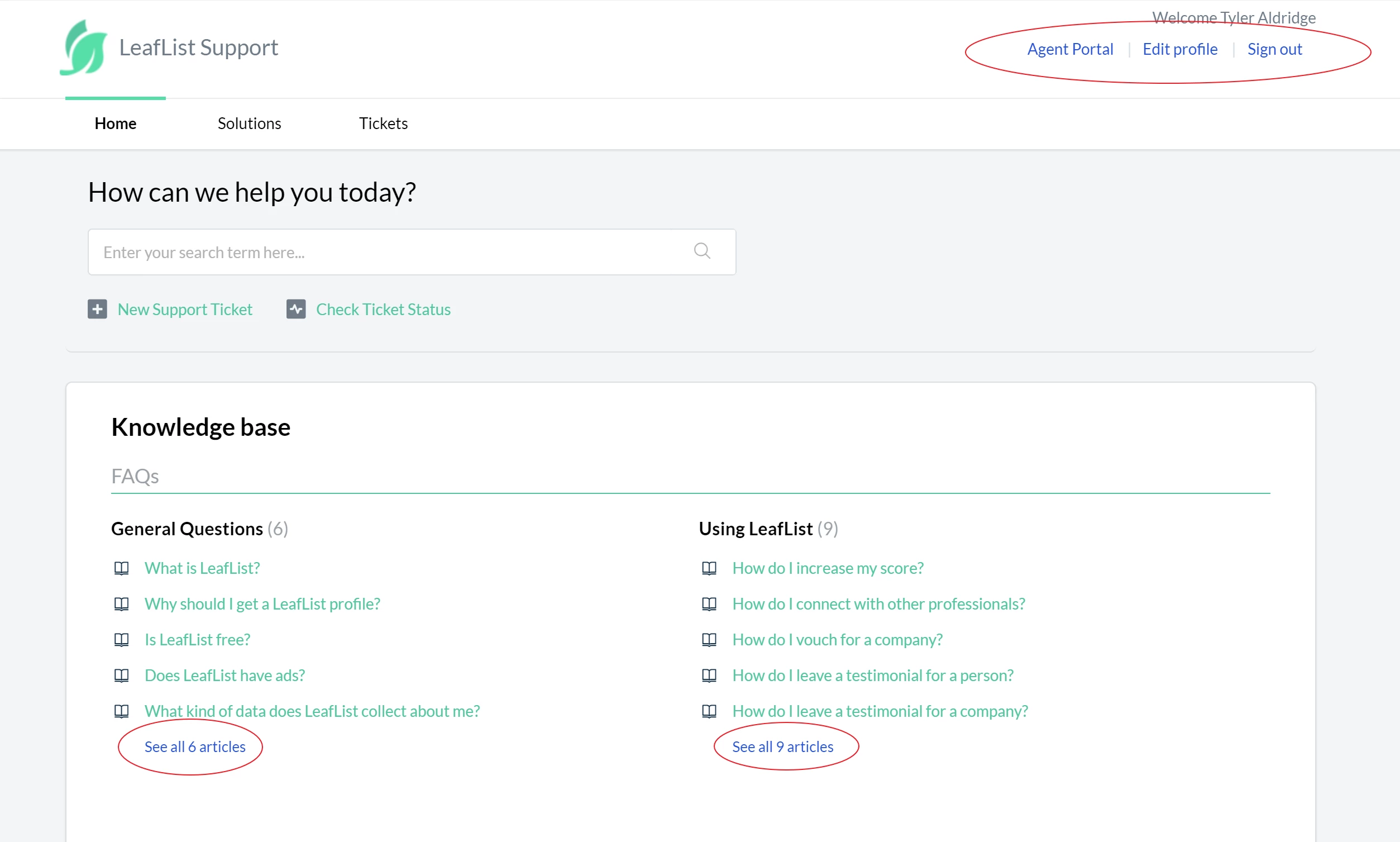This screenshot has height=842, width=1400.
Task: Go to the Home tab
Action: point(116,123)
